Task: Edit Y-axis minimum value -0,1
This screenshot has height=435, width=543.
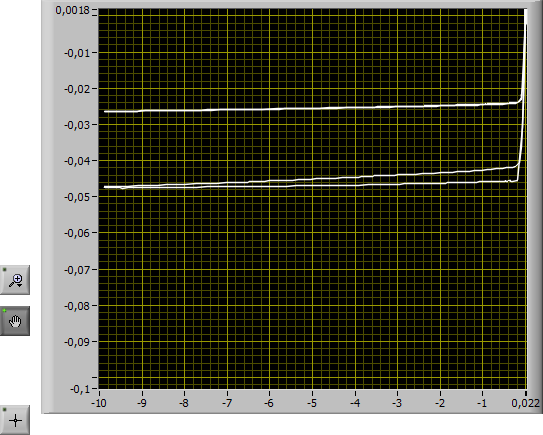Action: (80, 389)
